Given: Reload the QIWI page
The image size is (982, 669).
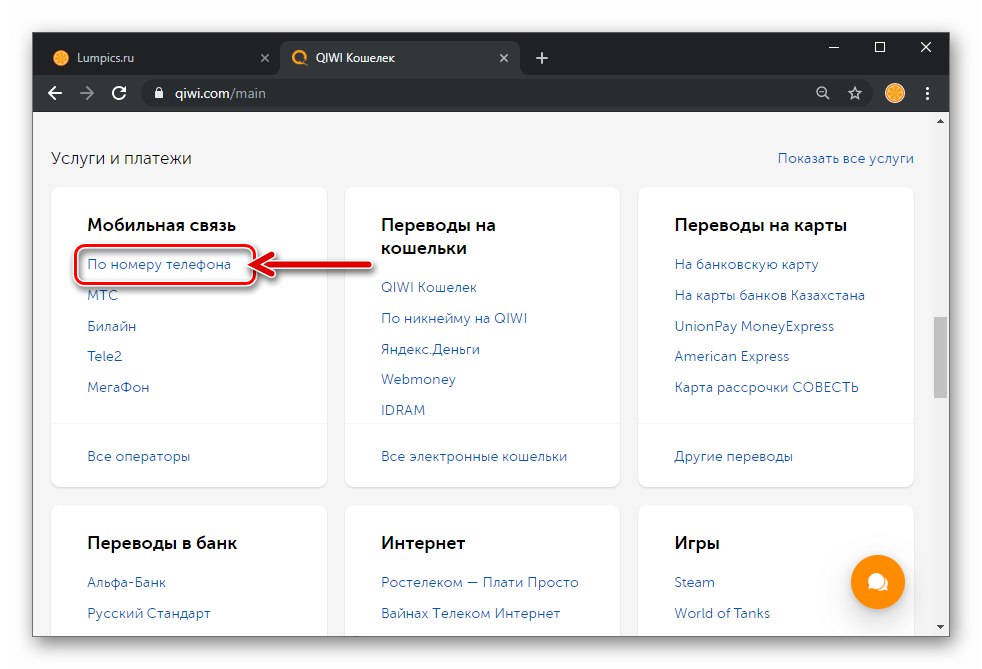Looking at the screenshot, I should (x=118, y=93).
